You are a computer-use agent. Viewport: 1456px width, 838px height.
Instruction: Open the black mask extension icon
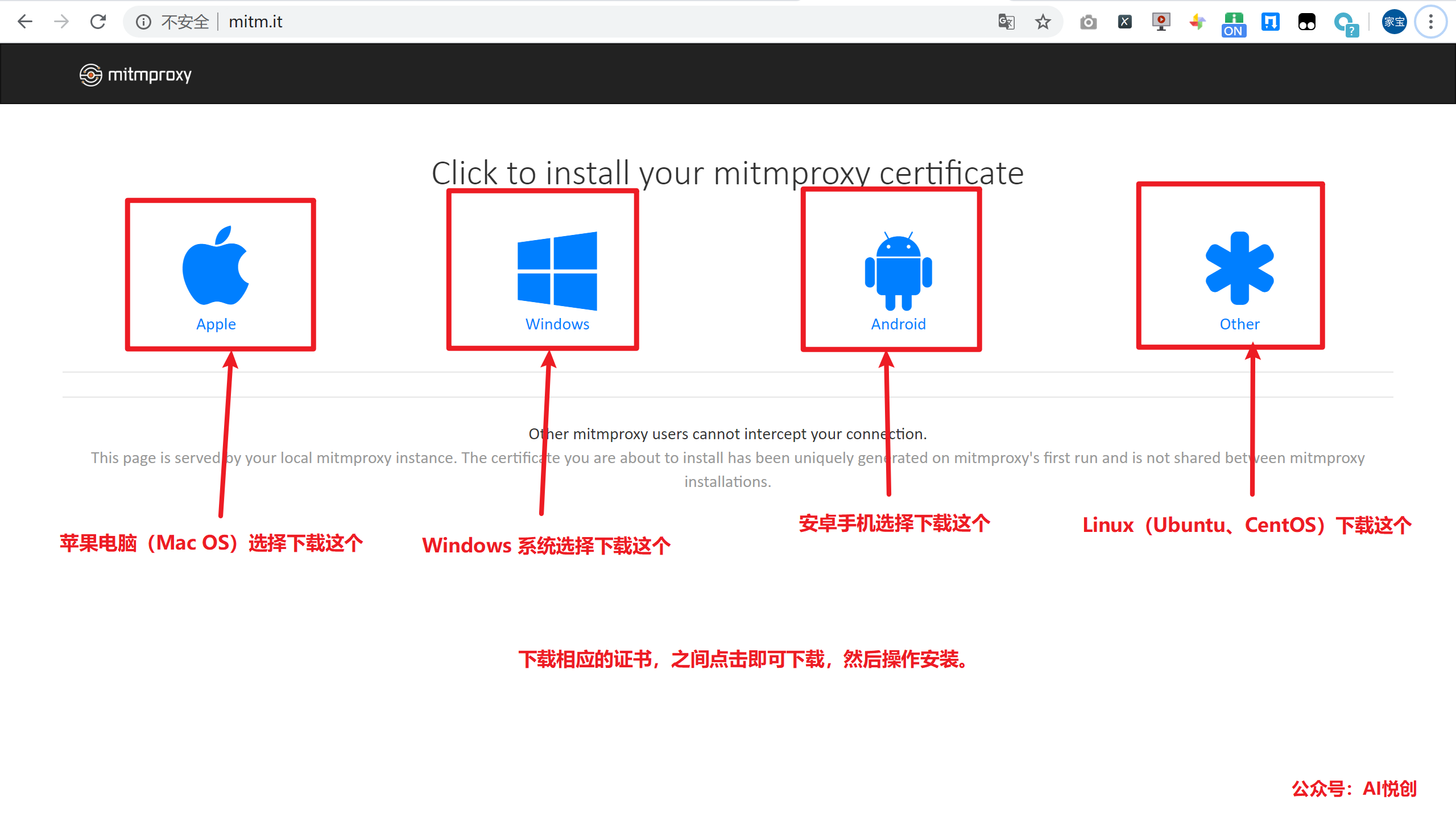tap(1306, 22)
